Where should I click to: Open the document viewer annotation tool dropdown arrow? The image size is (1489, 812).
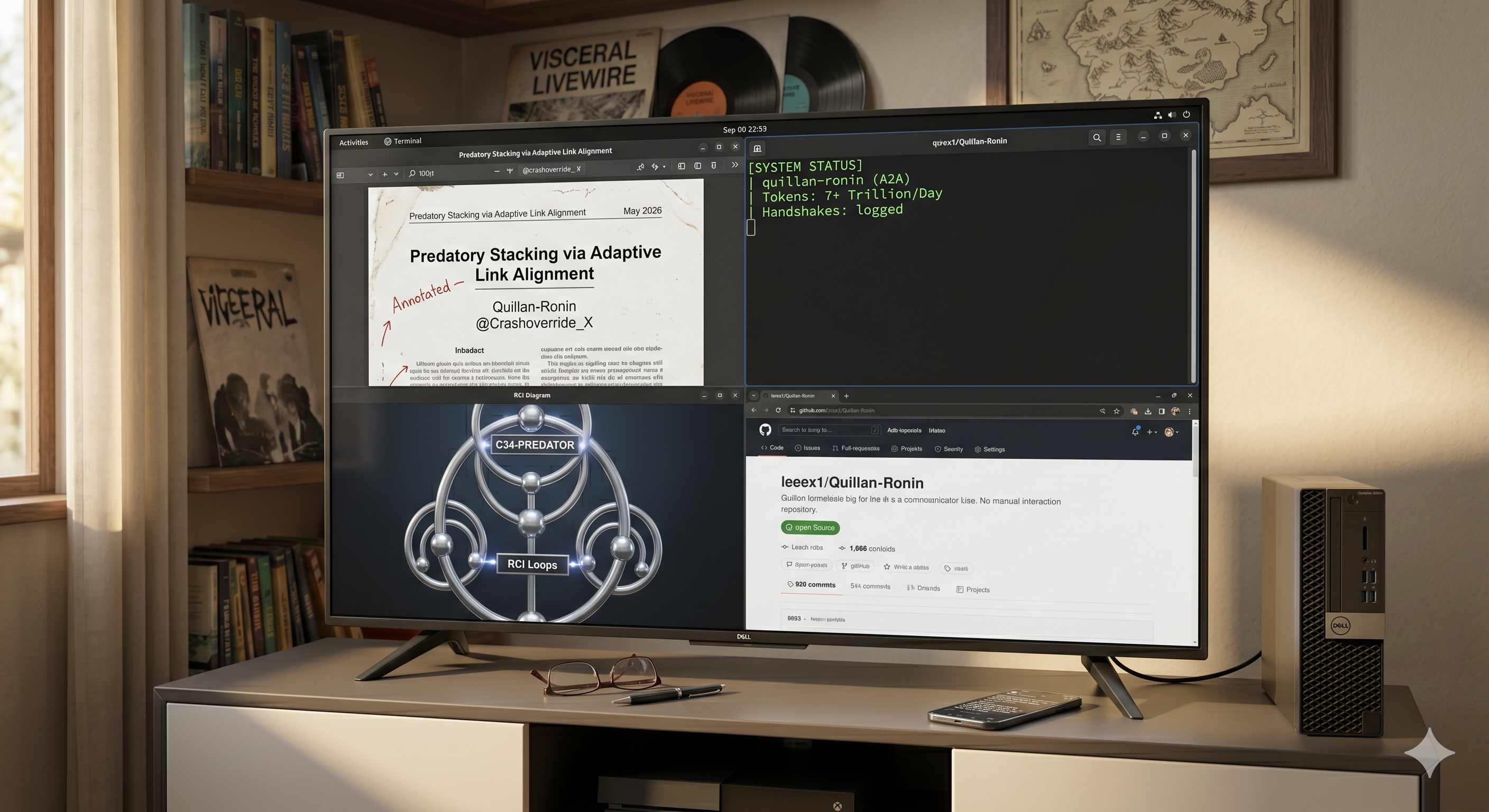[x=664, y=167]
